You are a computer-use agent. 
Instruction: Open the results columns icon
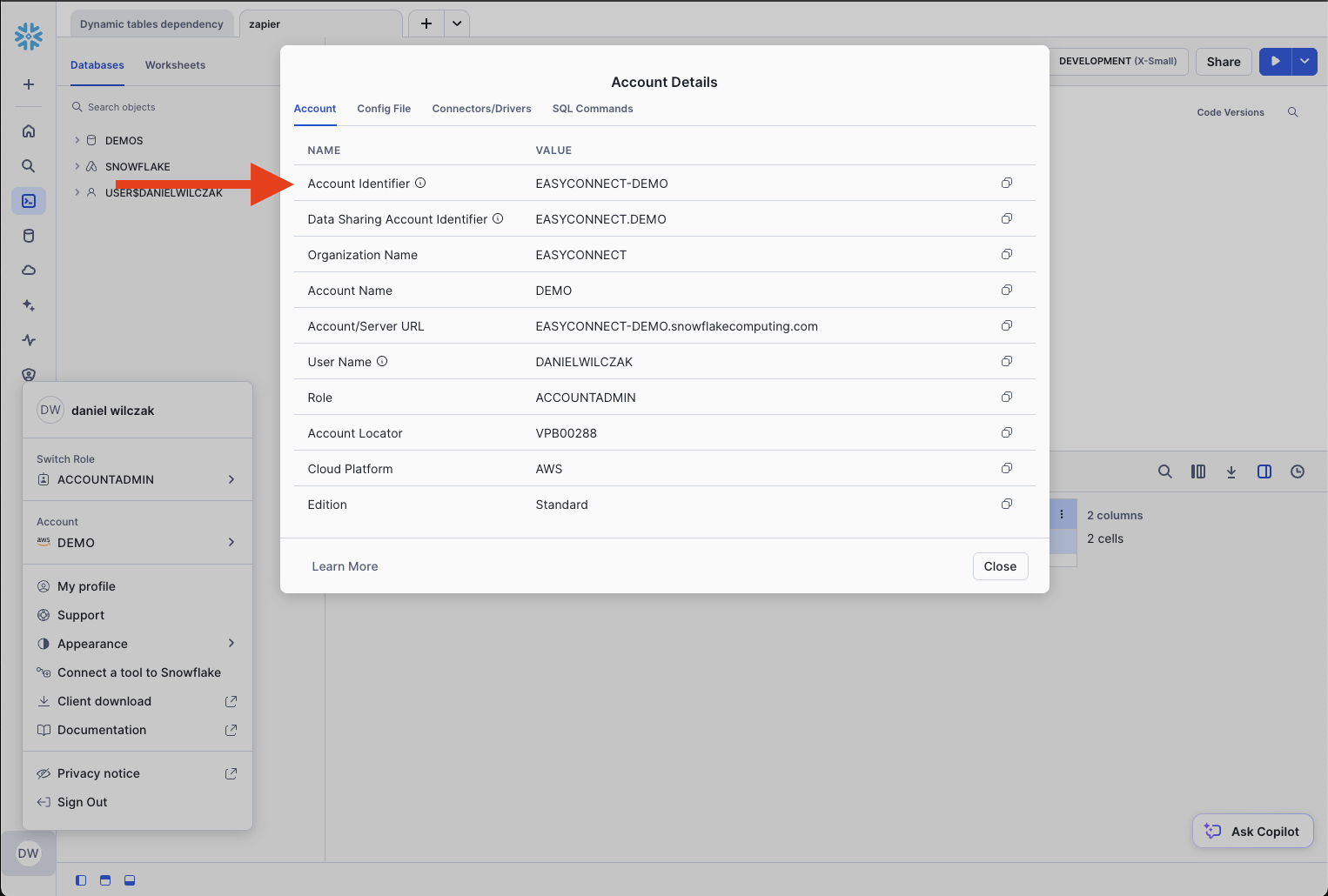click(1198, 471)
